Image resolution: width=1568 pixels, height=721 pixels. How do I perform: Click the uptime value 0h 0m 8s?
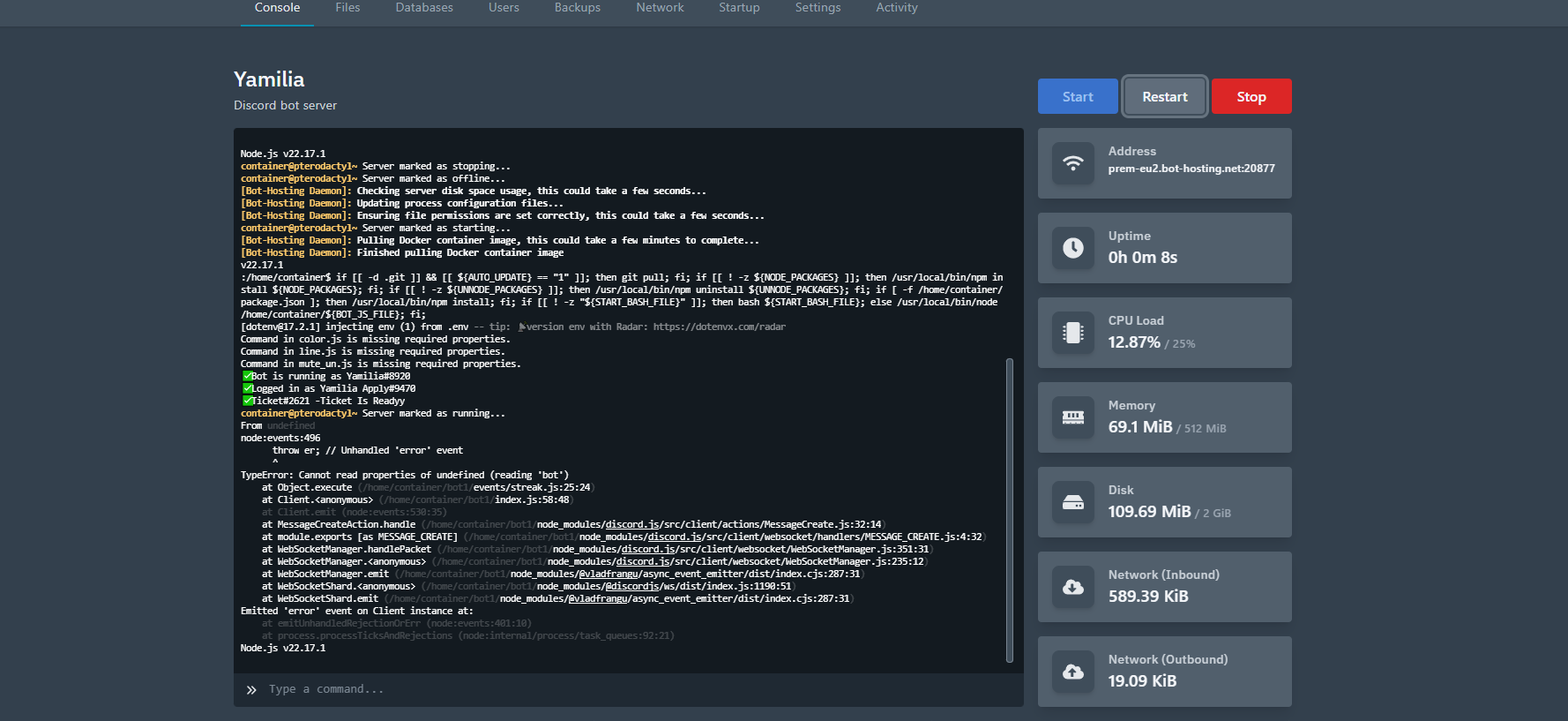click(1143, 258)
